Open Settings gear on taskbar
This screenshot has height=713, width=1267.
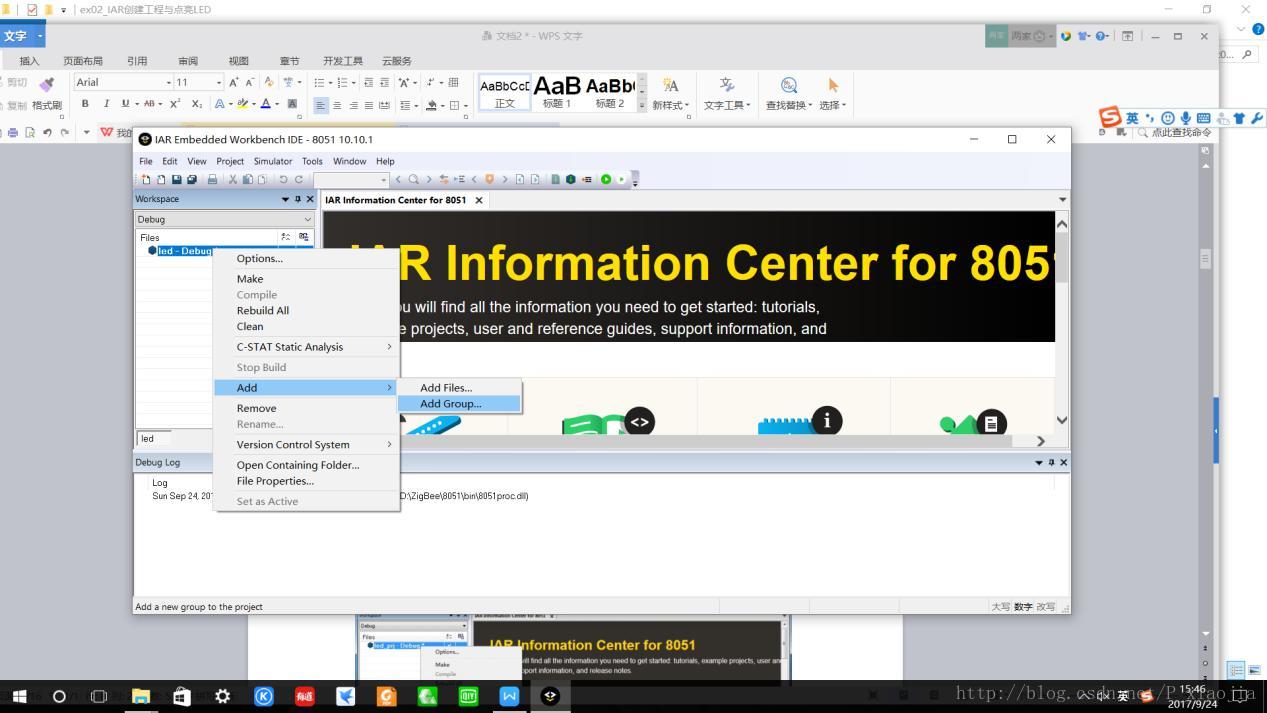point(222,696)
